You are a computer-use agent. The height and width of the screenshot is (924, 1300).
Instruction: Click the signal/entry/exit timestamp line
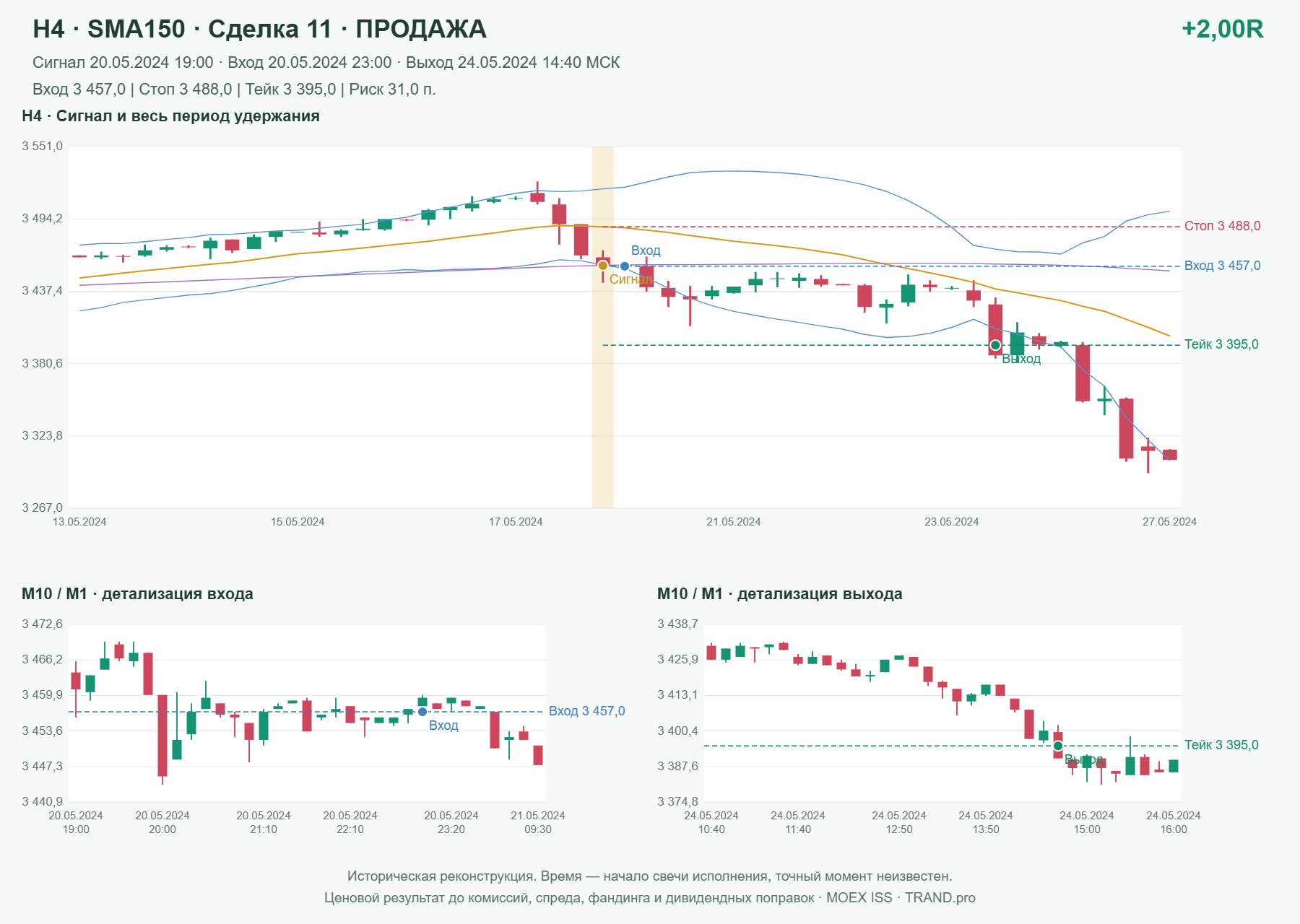326,63
